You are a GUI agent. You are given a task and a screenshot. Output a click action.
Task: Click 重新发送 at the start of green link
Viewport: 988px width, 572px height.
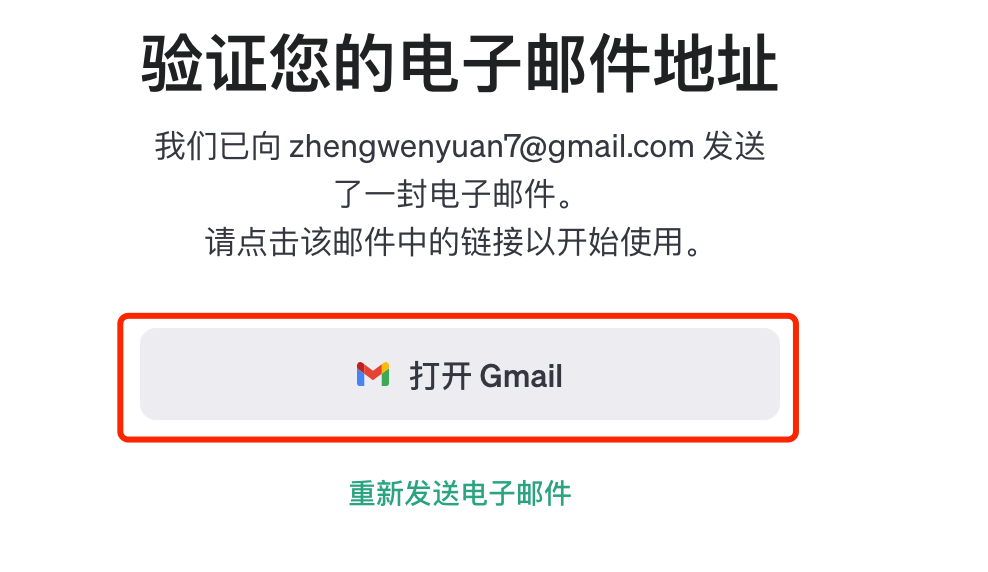point(404,493)
